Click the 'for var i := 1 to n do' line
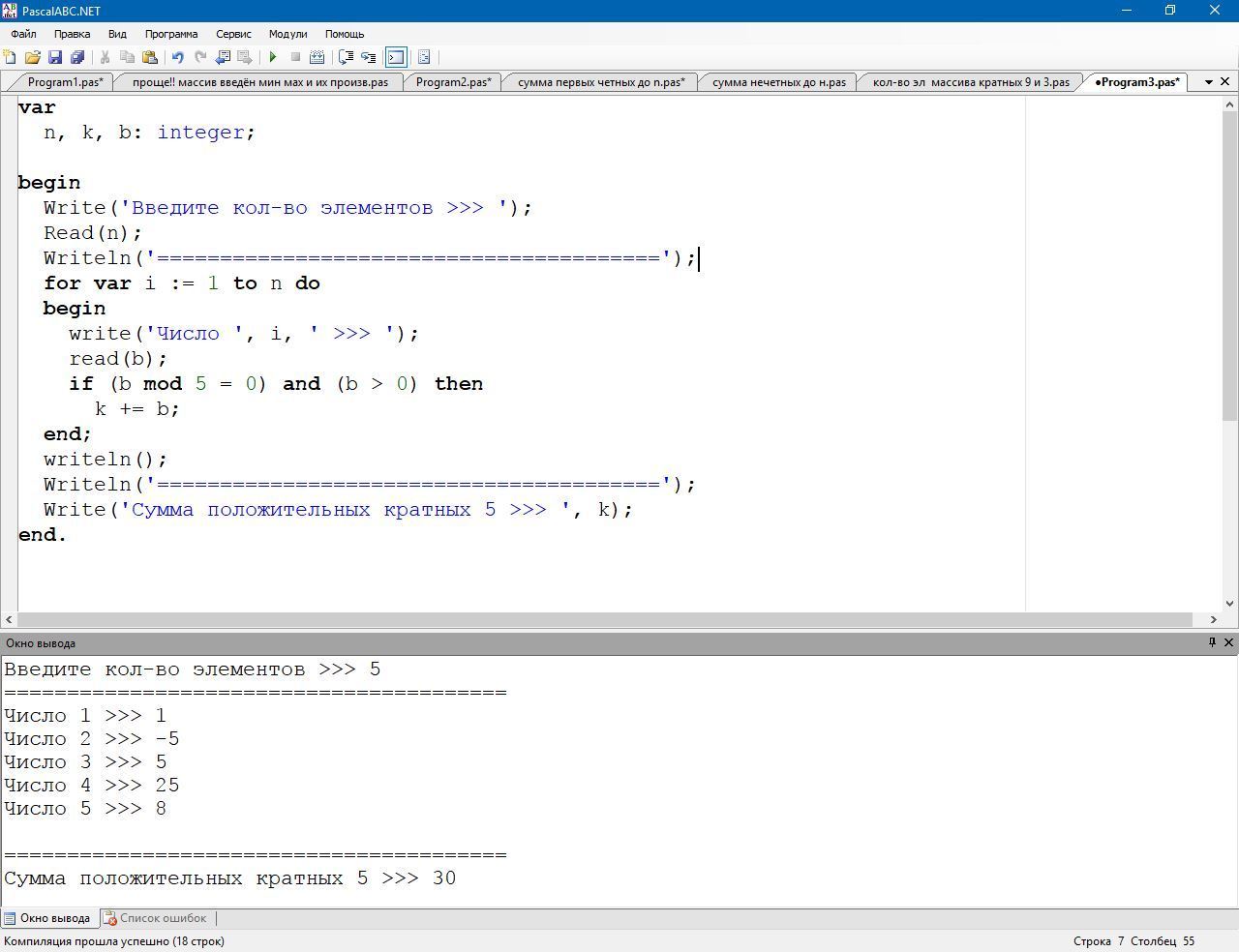Image resolution: width=1239 pixels, height=952 pixels. coord(182,283)
